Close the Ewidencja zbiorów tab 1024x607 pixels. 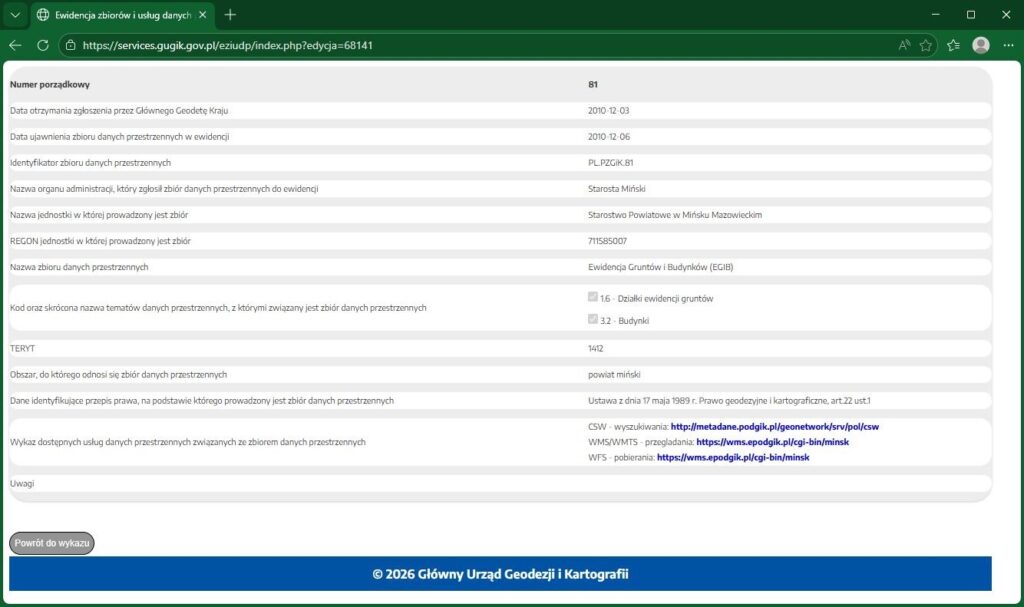[x=203, y=15]
